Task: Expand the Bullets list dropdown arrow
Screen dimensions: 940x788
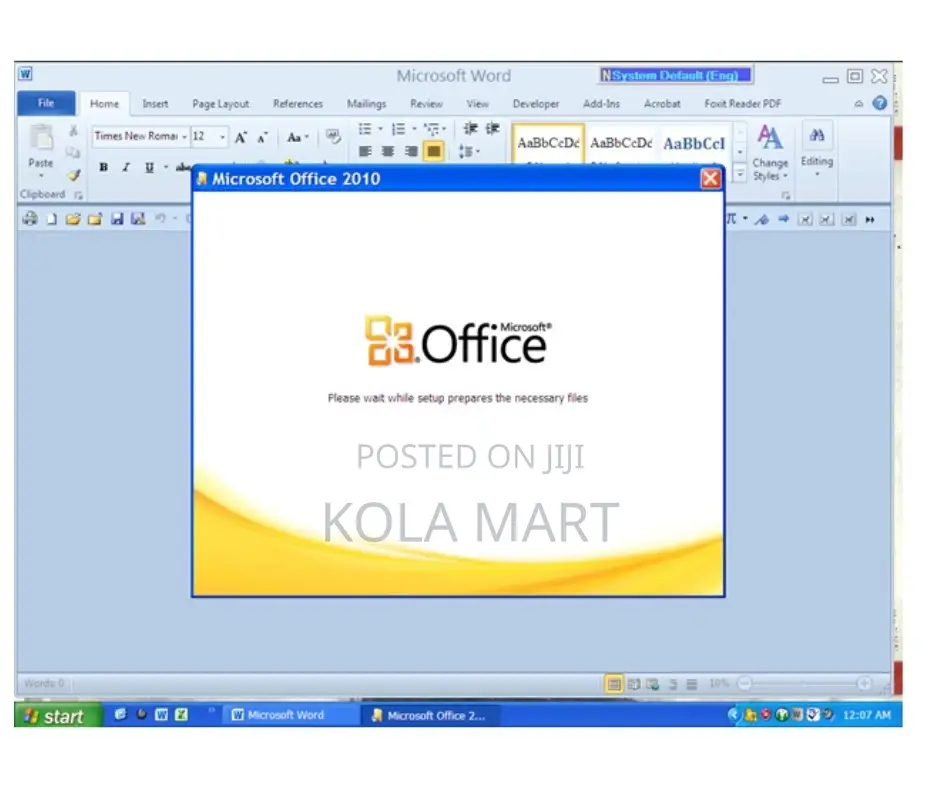Action: [x=380, y=128]
